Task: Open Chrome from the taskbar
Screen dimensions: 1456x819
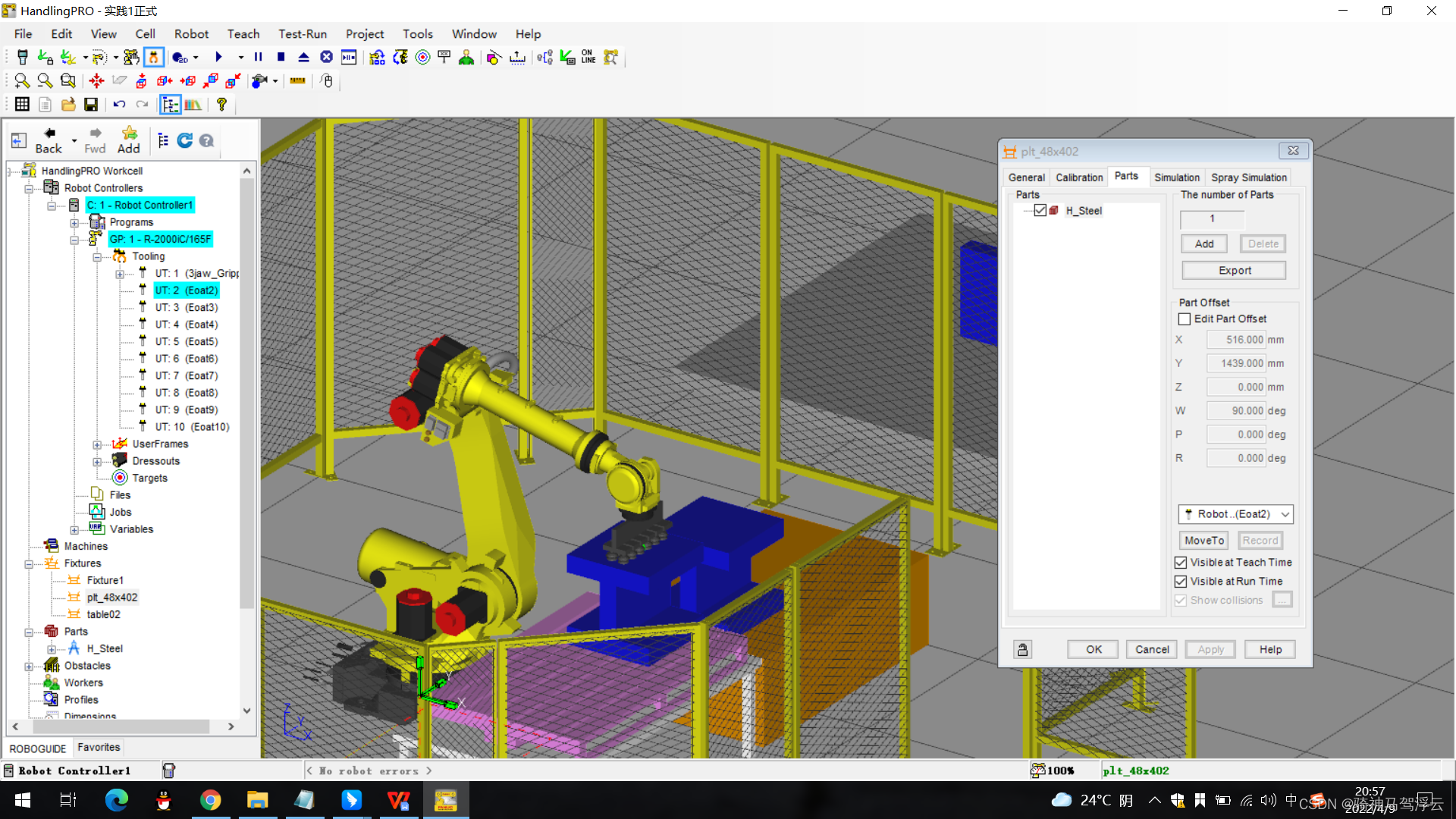Action: pyautogui.click(x=210, y=800)
